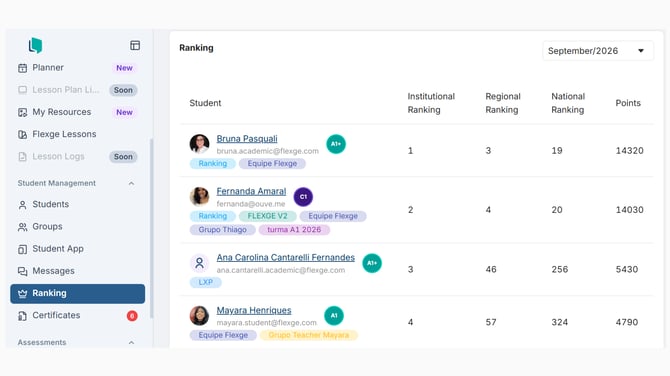The width and height of the screenshot is (670, 376).
Task: Click Bruna Pasquali's Ranking tag
Action: 212,164
